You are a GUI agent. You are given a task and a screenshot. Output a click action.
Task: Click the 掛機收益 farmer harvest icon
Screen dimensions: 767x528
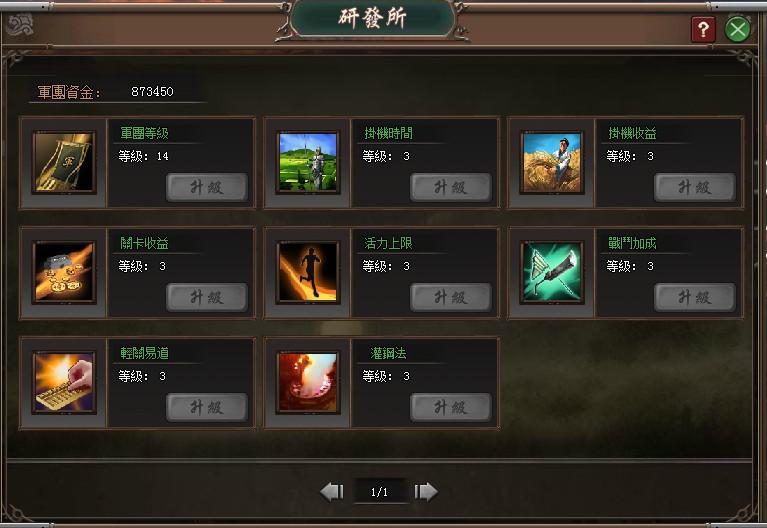552,162
